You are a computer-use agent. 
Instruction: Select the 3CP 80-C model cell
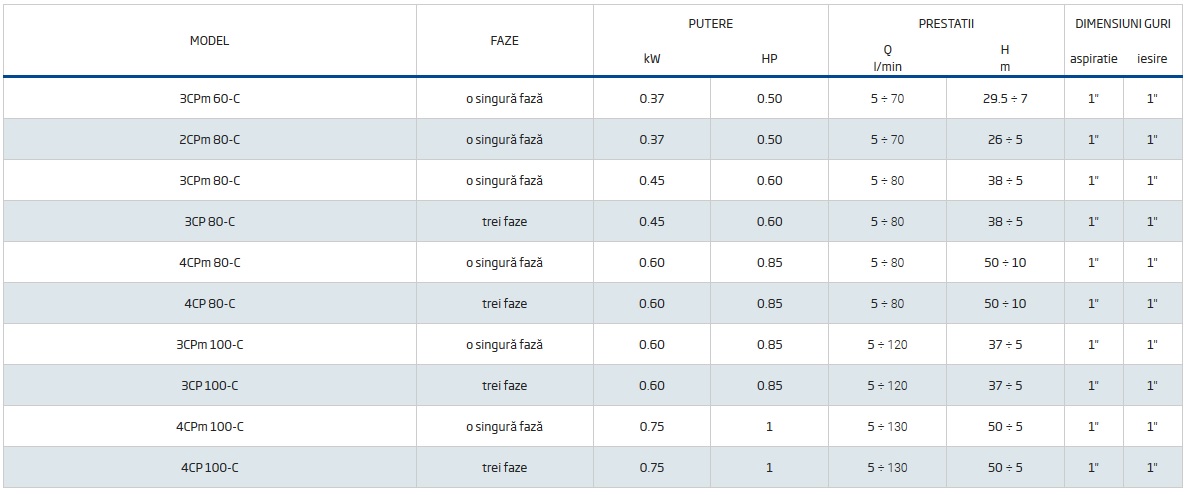pos(209,222)
